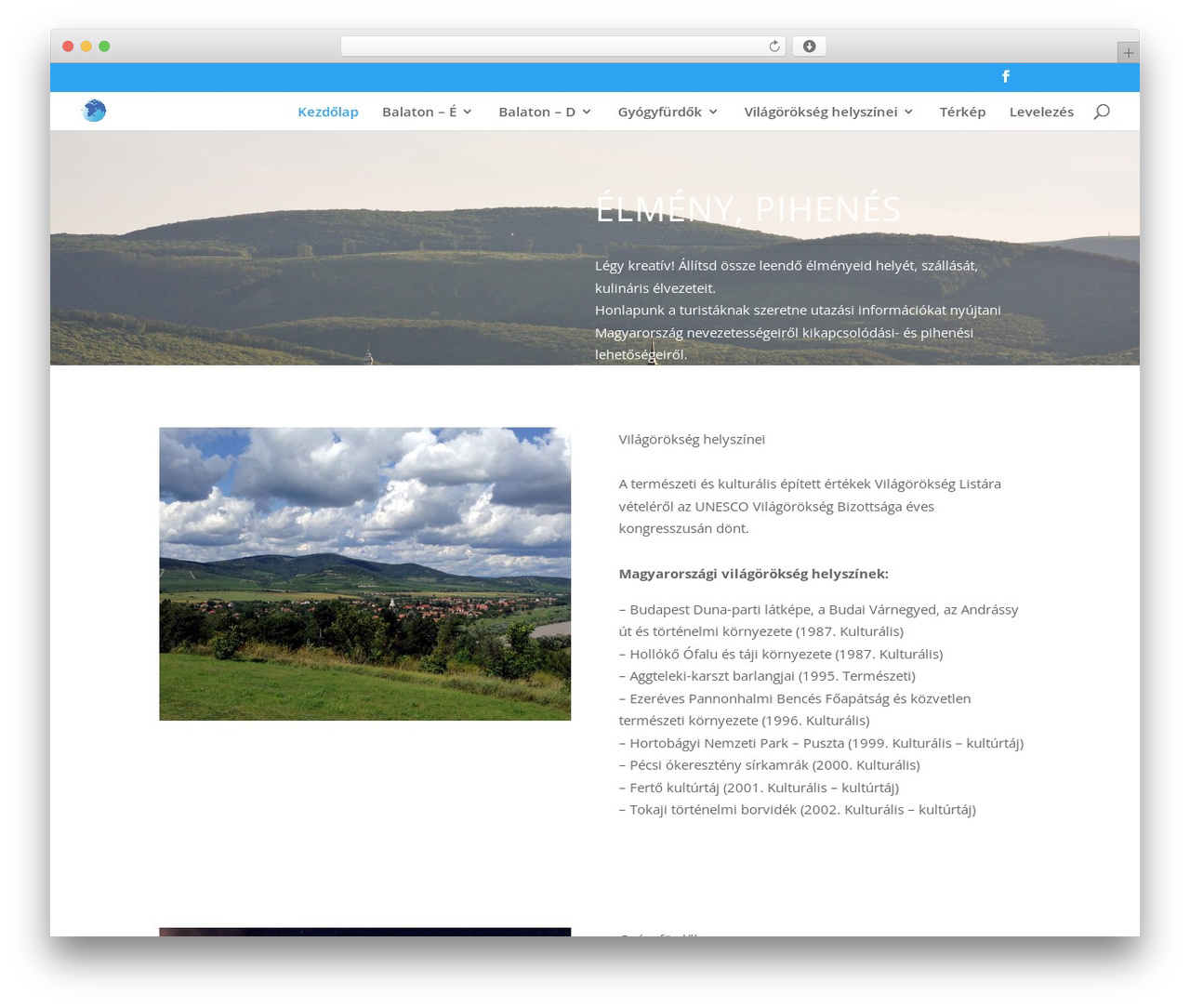
Task: Open the Gyógyfürdők dropdown menu
Action: pos(668,112)
